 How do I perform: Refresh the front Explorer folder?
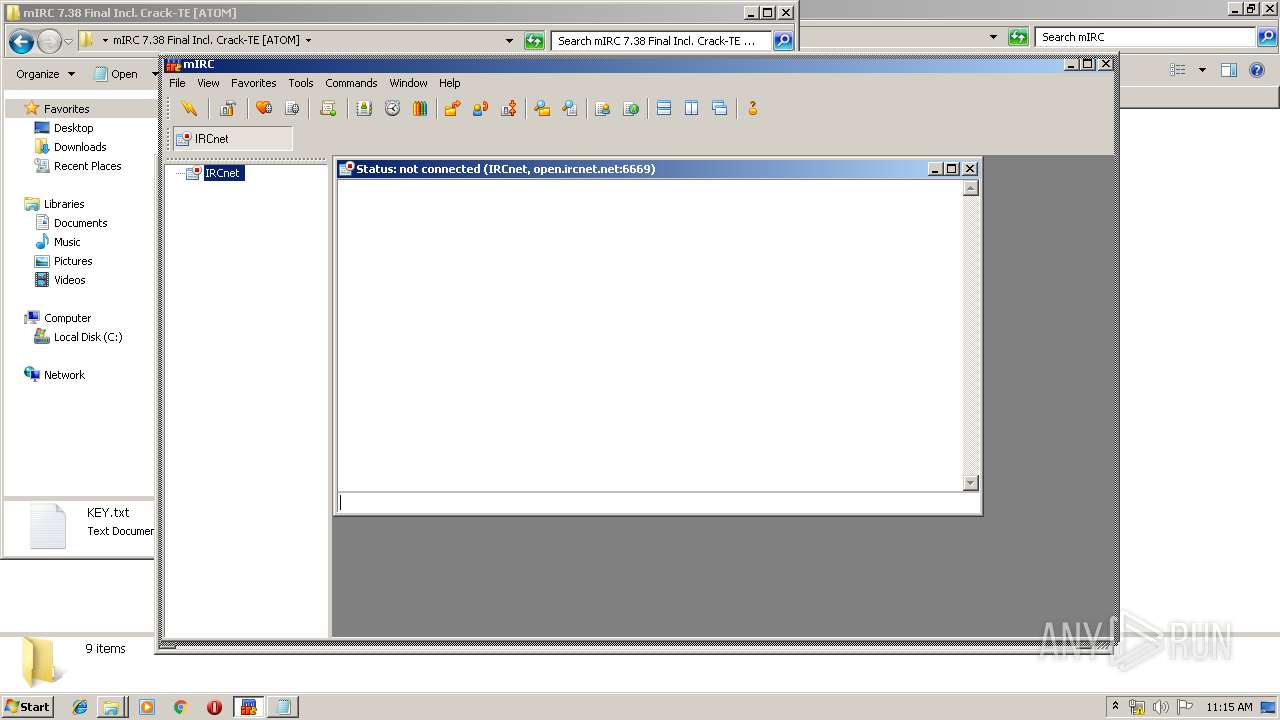pyautogui.click(x=534, y=41)
